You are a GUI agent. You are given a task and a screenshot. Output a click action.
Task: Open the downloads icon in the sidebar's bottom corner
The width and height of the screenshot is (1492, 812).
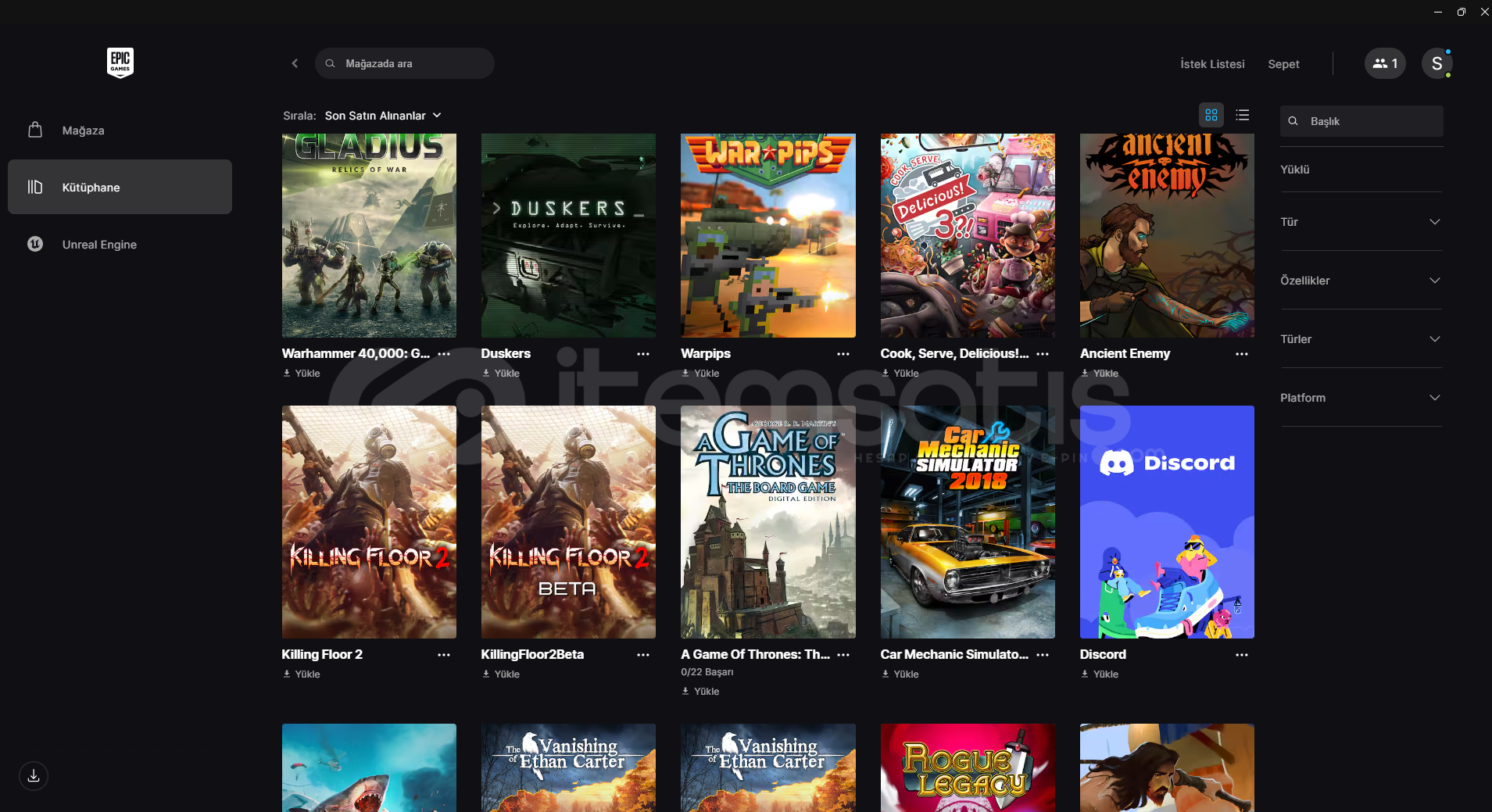point(34,776)
